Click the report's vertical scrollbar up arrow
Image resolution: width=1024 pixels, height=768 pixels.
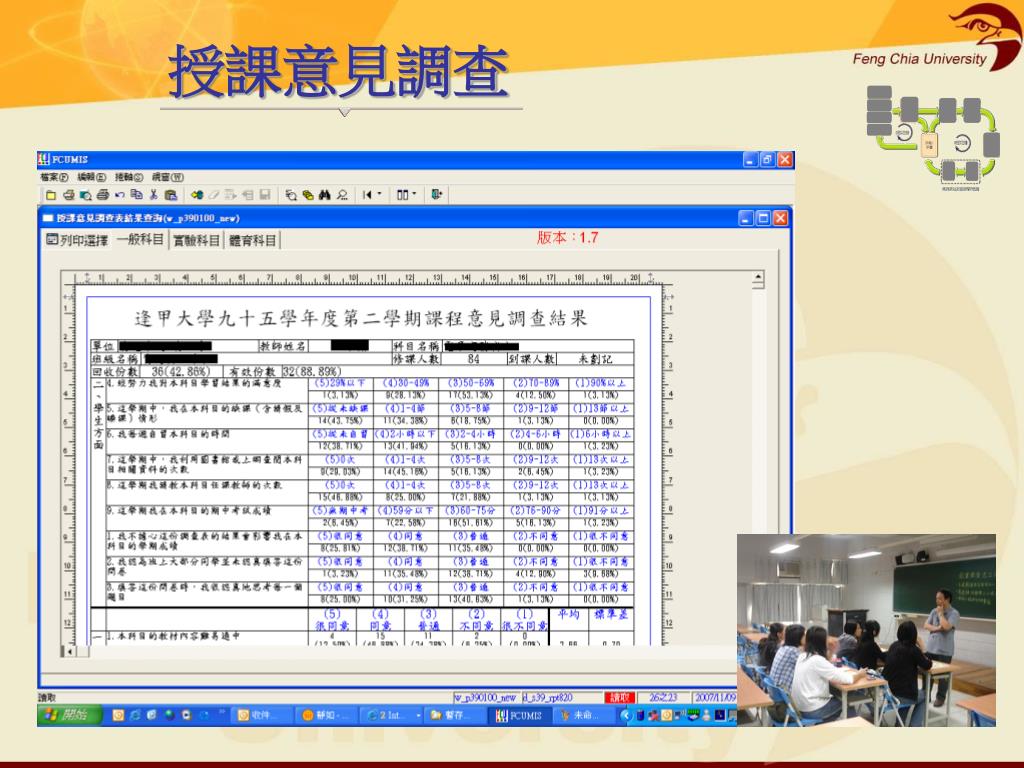[758, 278]
